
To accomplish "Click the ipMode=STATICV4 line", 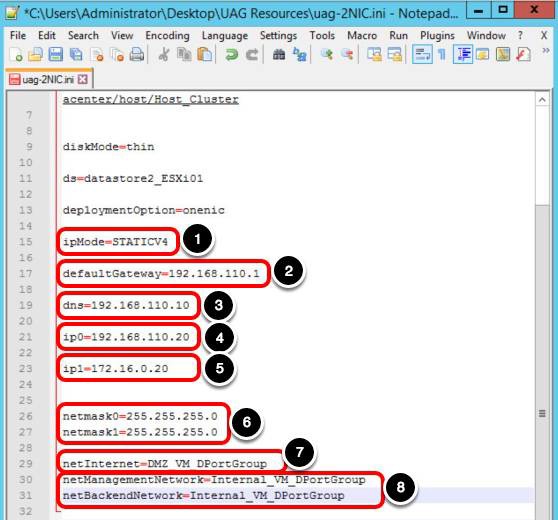I will (x=115, y=242).
